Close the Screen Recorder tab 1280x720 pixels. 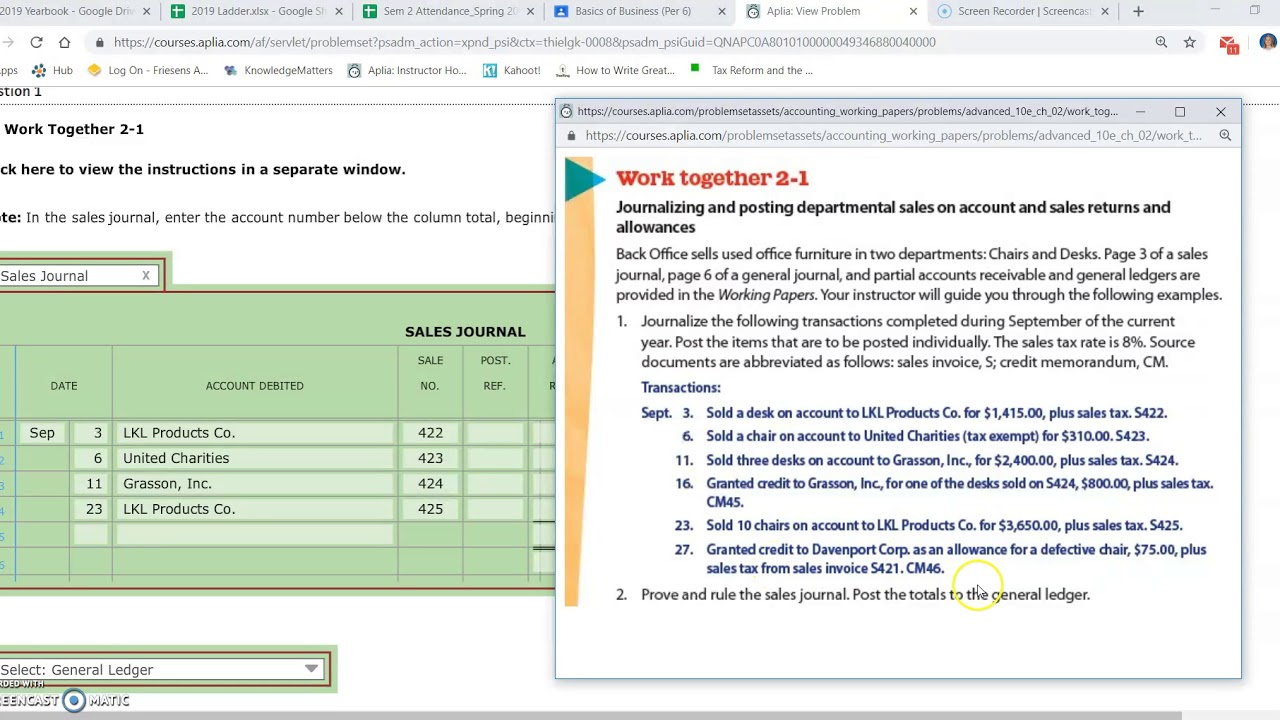1104,11
